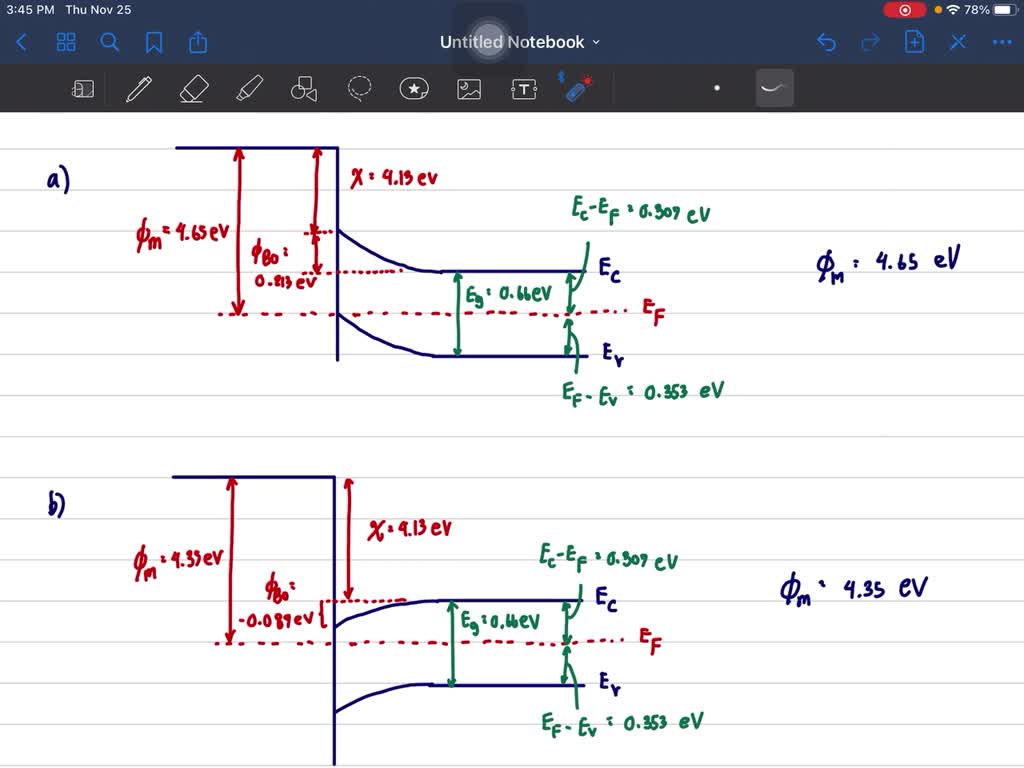Image resolution: width=1024 pixels, height=768 pixels.
Task: Add a text box with the Text tool
Action: (x=524, y=88)
